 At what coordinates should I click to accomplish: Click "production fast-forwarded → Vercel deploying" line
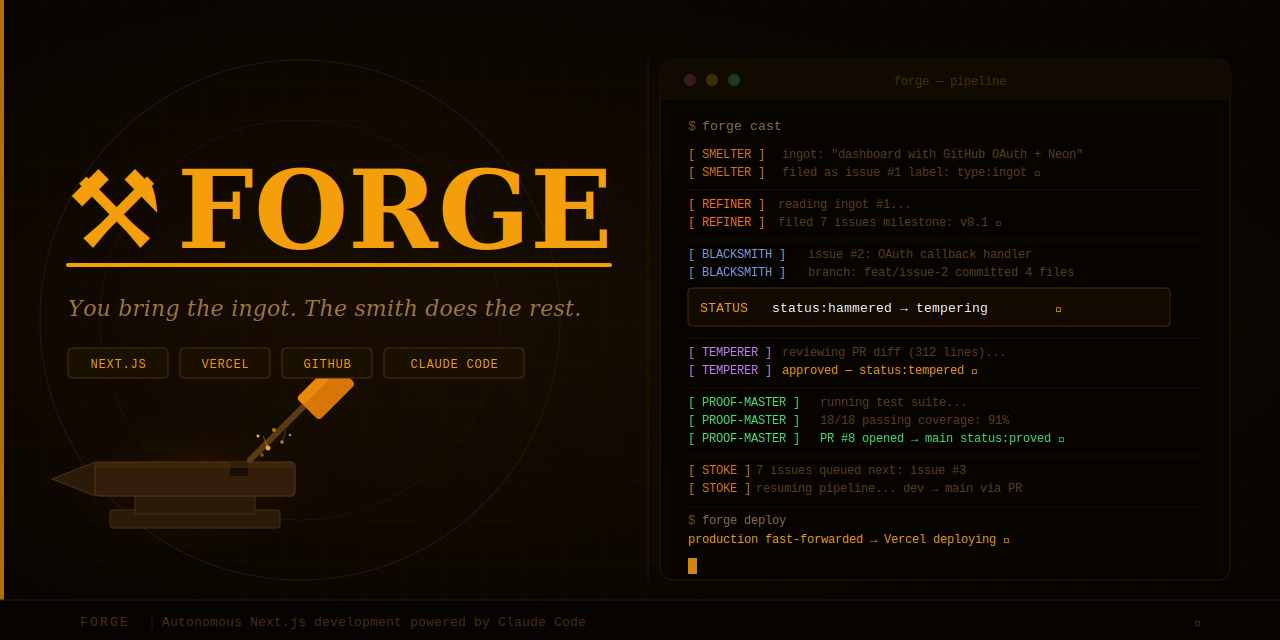(x=849, y=540)
